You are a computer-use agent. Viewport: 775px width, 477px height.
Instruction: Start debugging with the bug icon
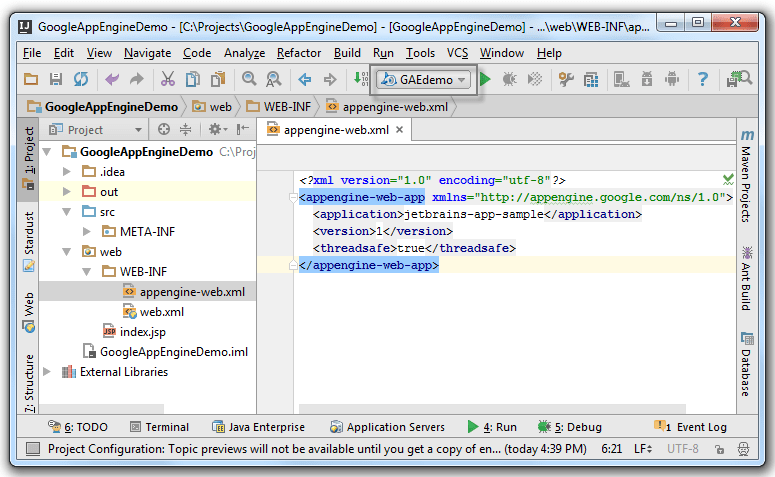pos(510,79)
